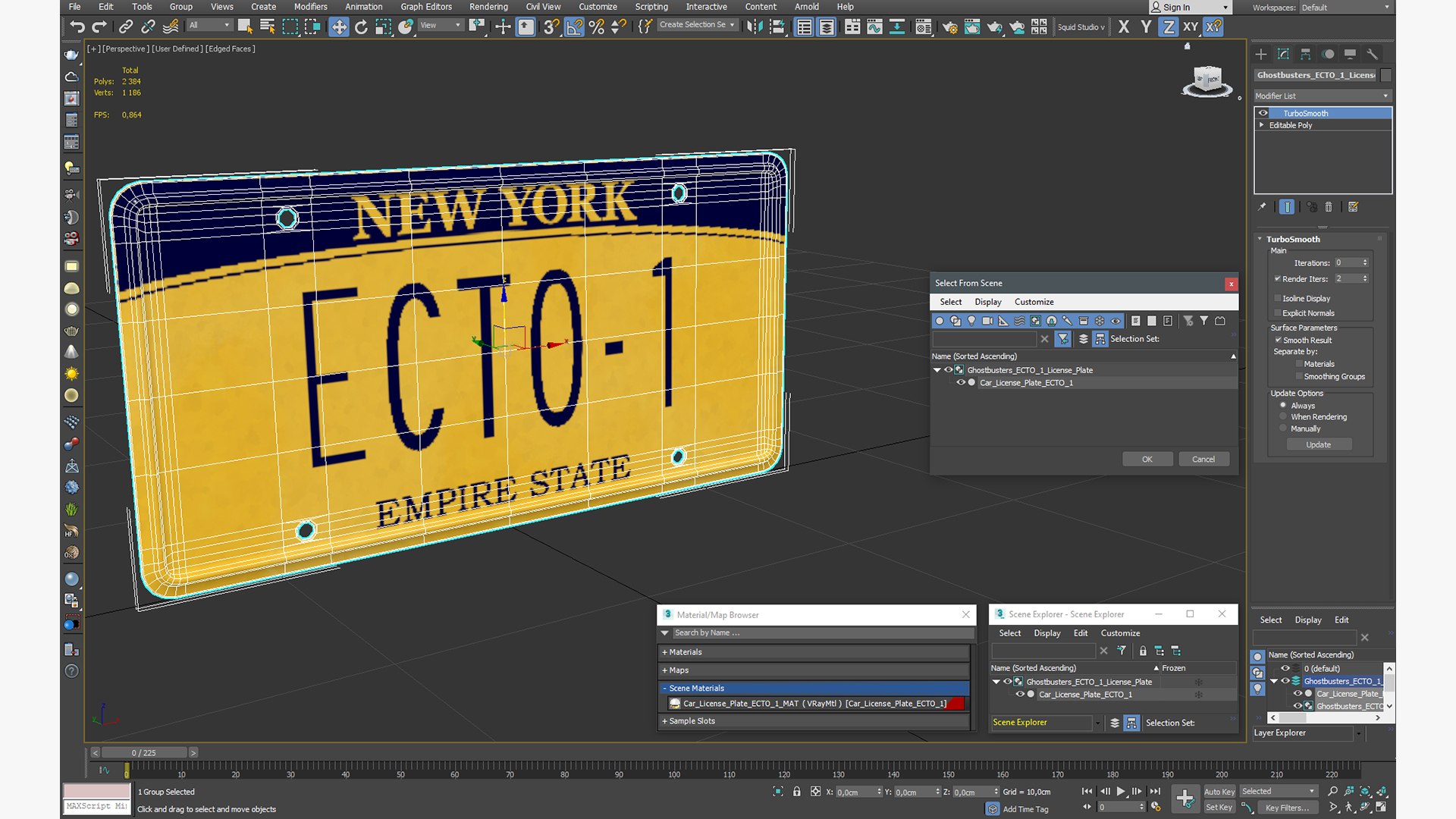Screen dimensions: 1456x819
Task: Click the Pin Stack icon
Action: point(1262,206)
